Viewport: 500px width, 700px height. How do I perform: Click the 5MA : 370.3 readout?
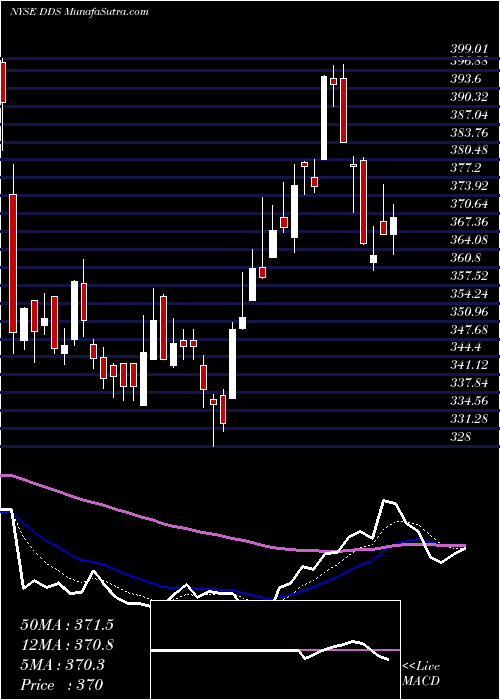coord(62,665)
